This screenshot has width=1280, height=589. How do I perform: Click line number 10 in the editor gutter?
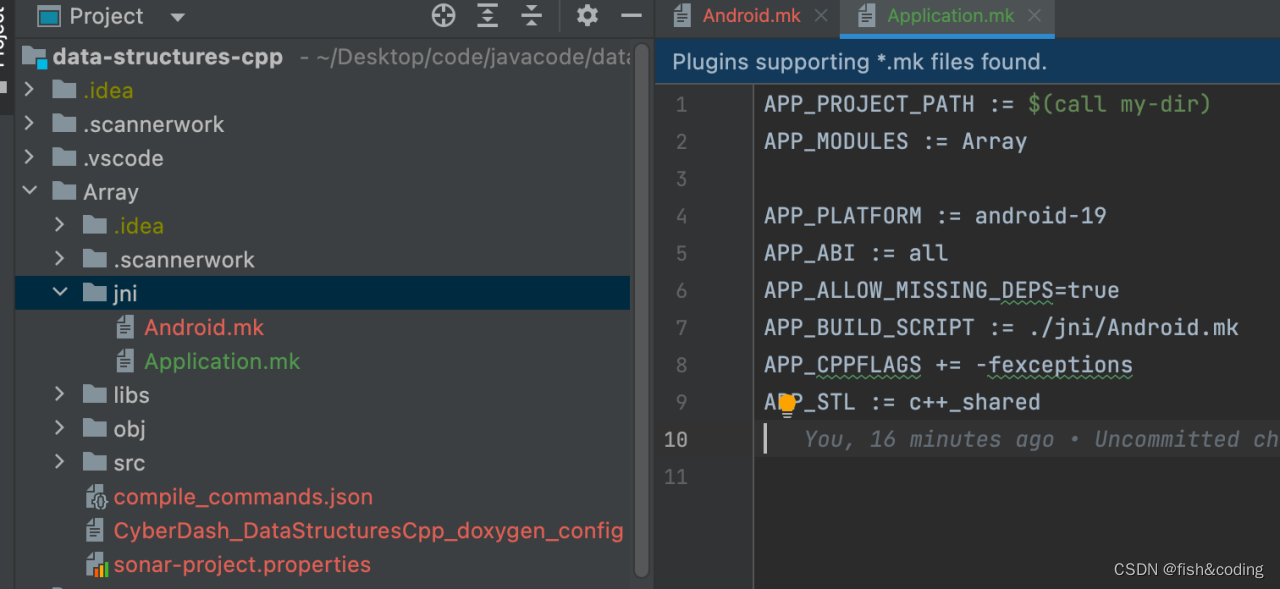[x=675, y=439]
